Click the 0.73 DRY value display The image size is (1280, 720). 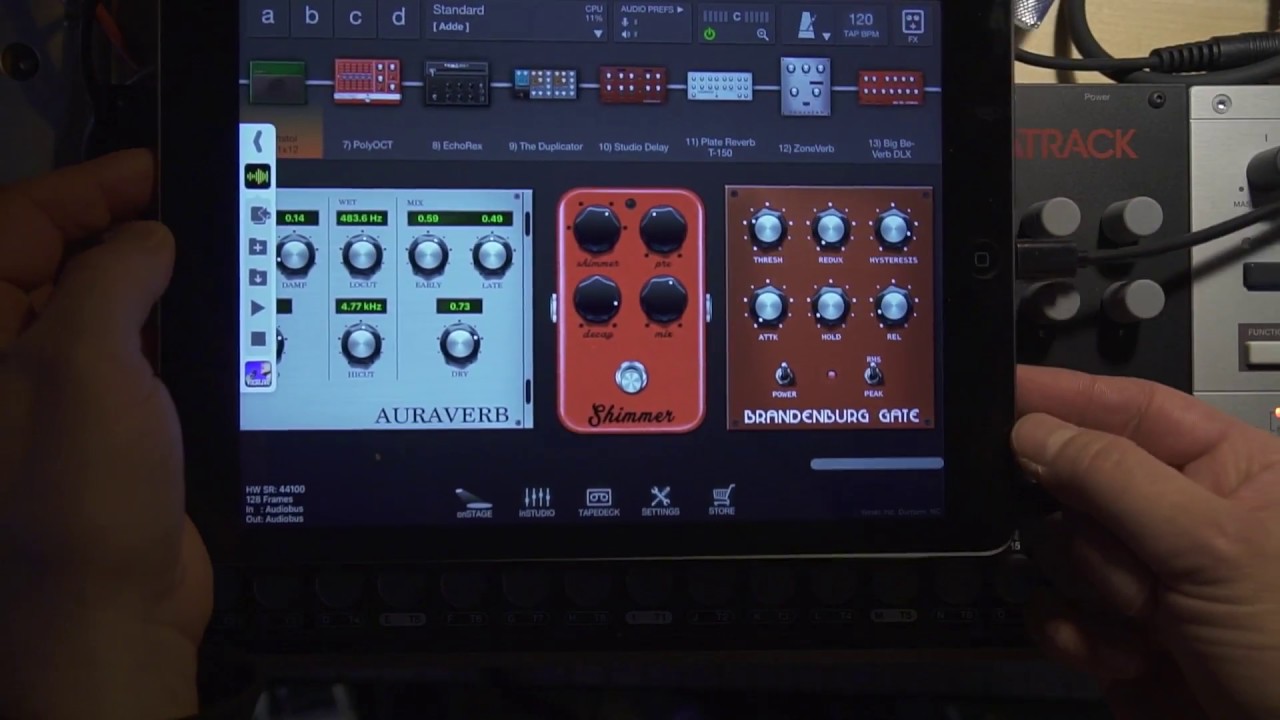click(x=459, y=306)
